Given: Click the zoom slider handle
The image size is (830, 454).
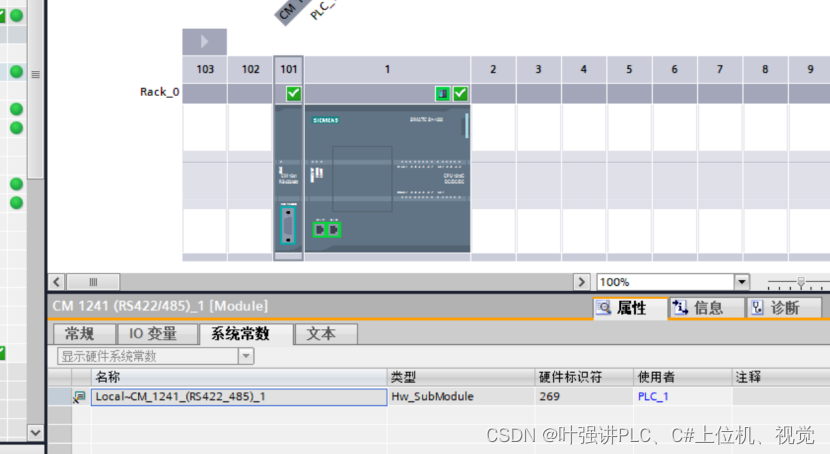Looking at the screenshot, I should 801,282.
